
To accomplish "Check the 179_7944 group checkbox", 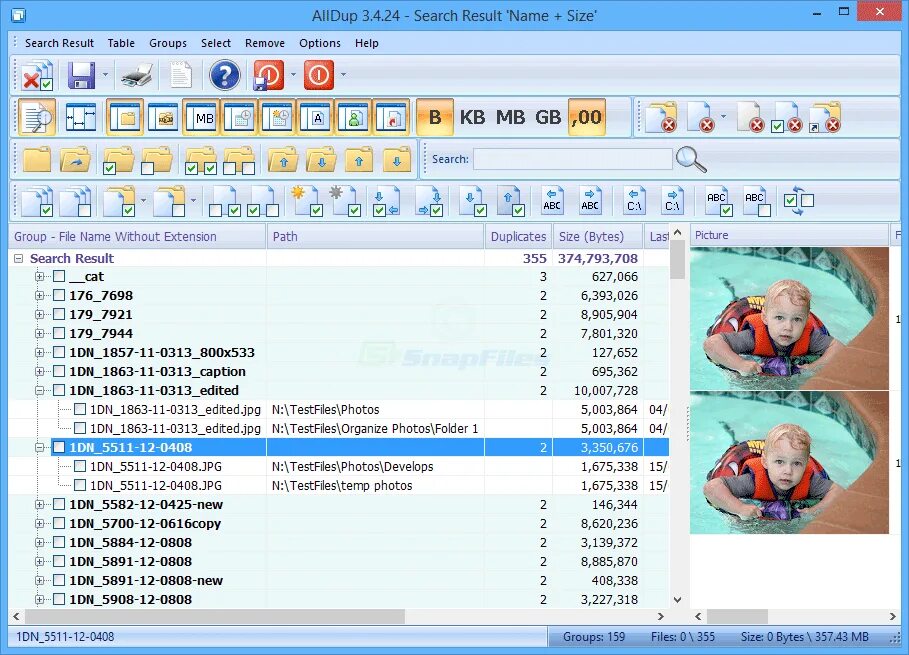I will point(59,333).
